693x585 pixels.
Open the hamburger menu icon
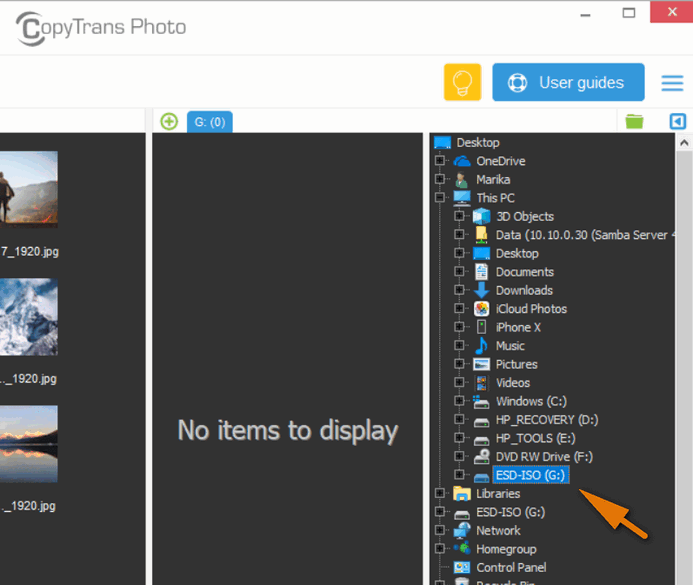pos(672,82)
